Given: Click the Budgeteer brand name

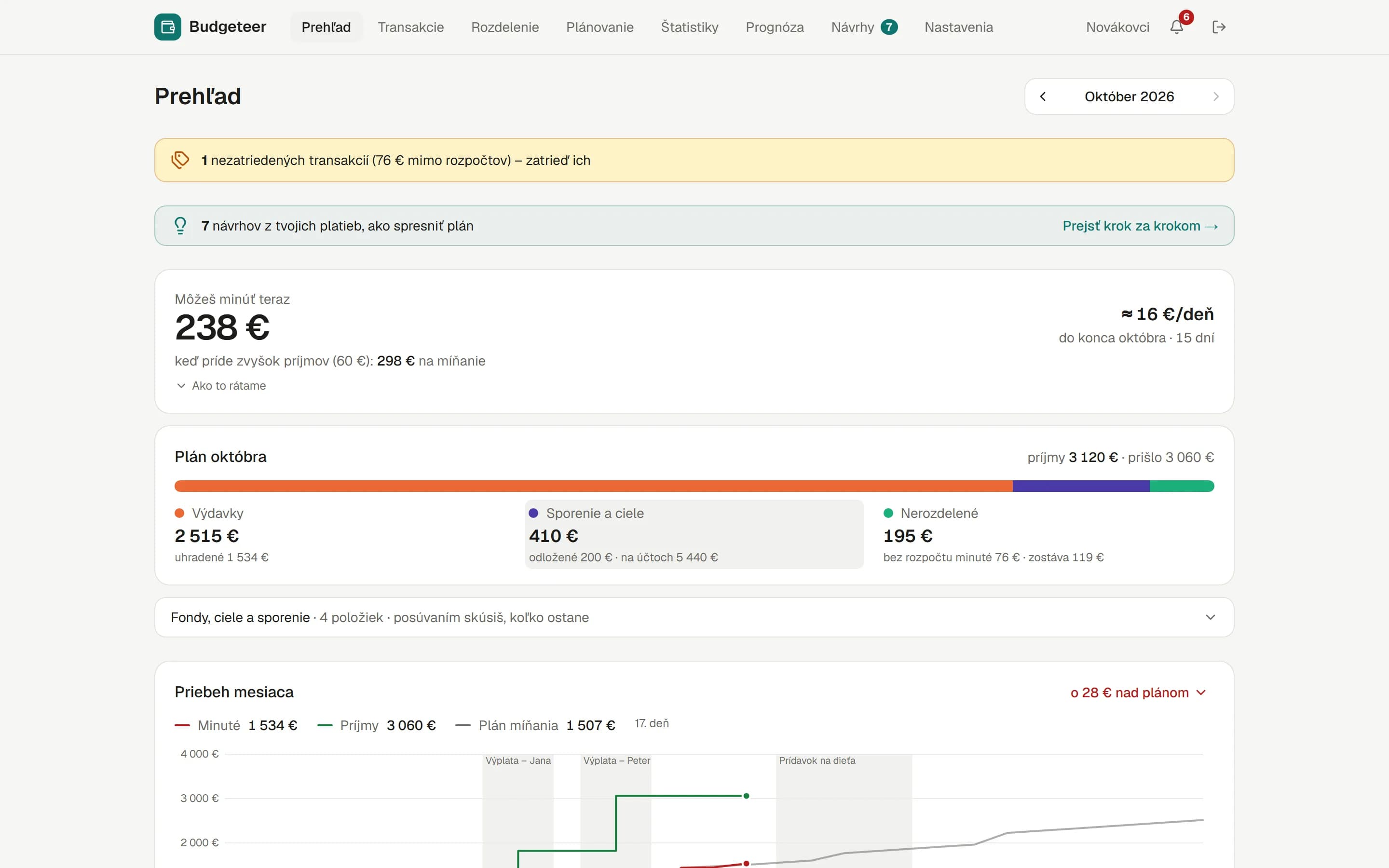Looking at the screenshot, I should point(227,27).
